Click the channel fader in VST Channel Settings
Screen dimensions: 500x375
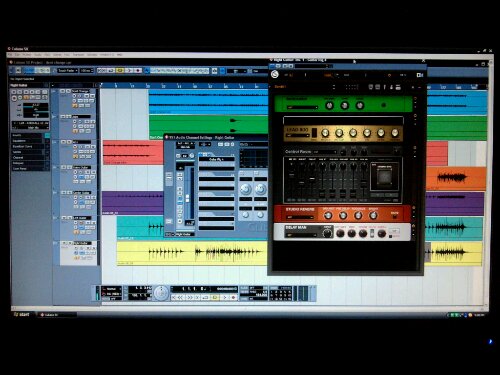coord(188,197)
